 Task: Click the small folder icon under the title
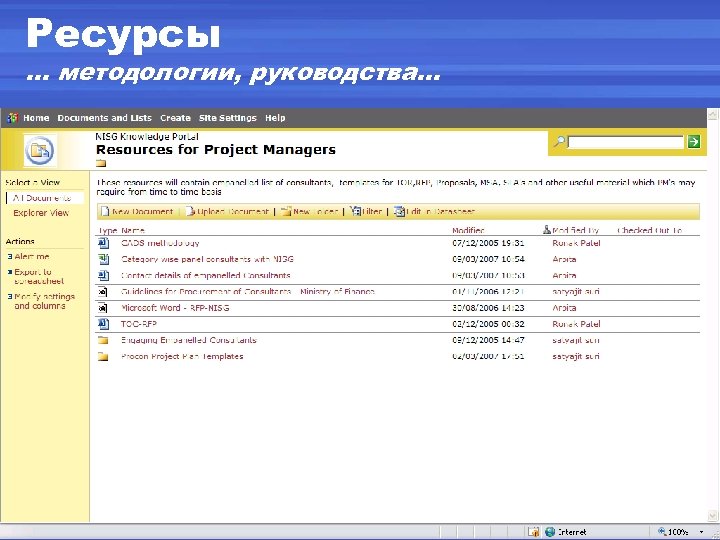coord(101,163)
